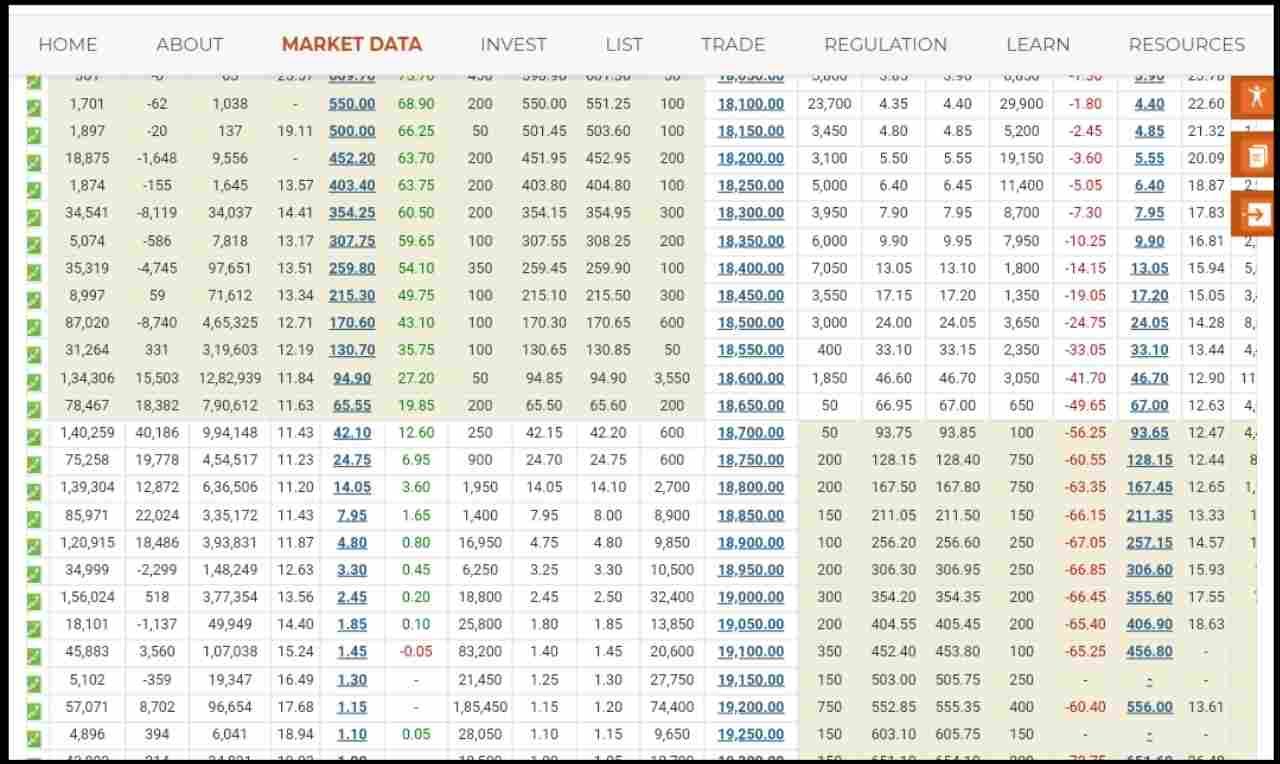Open the chart icon for the 18,800.00 strike row
This screenshot has width=1280, height=764.
point(34,490)
